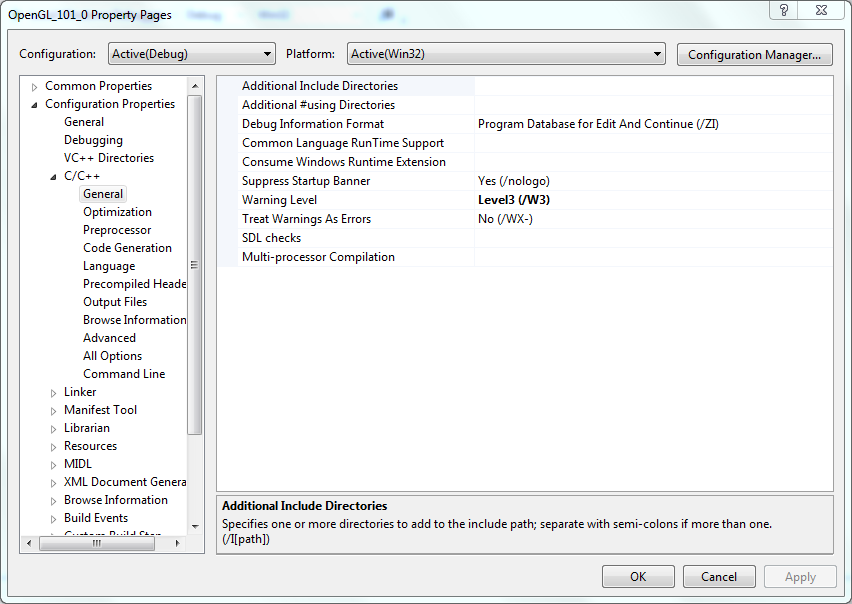The width and height of the screenshot is (852, 604).
Task: Click the Level3 (/W3) value
Action: 514,200
